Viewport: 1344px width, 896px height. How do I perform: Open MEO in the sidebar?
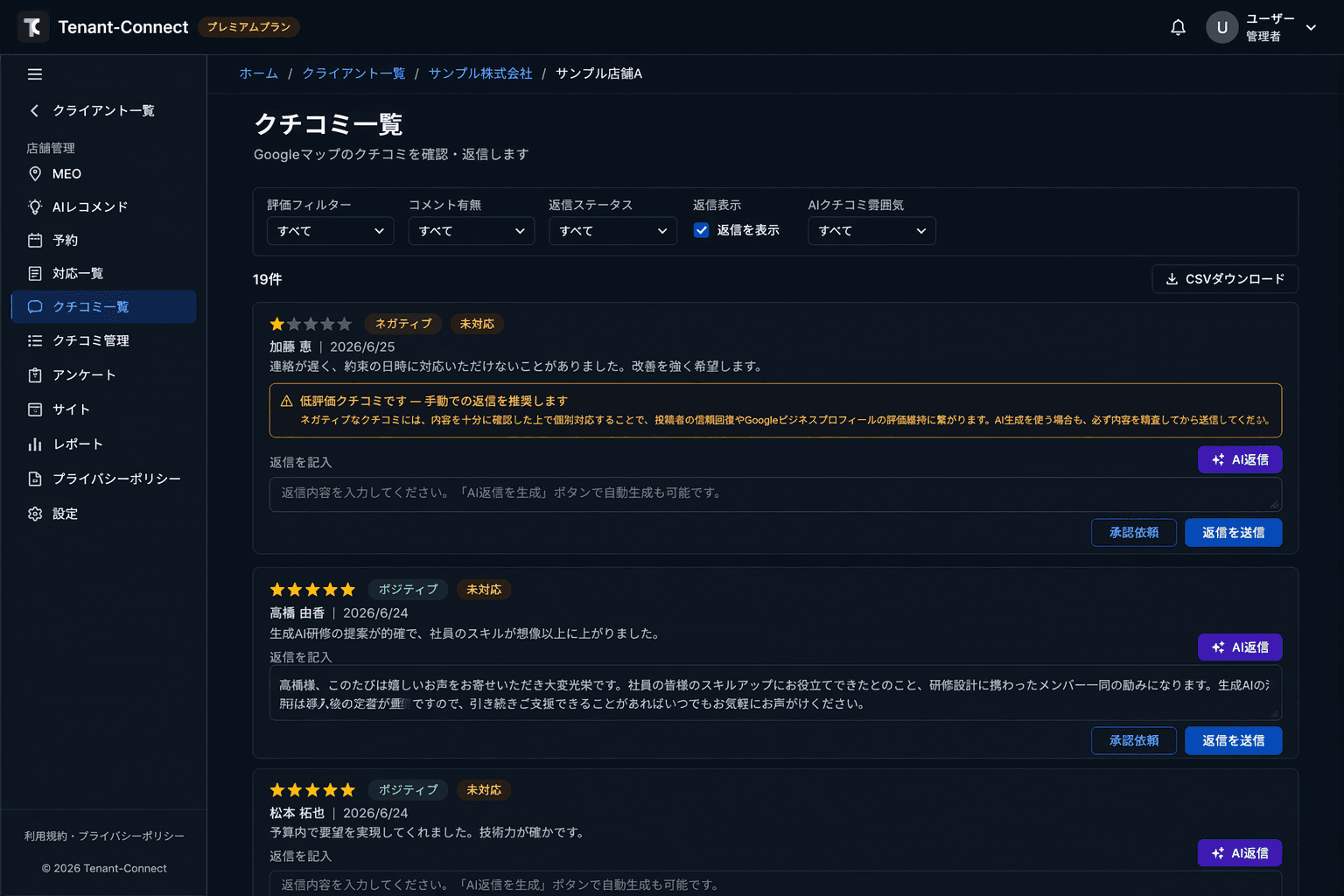103,174
